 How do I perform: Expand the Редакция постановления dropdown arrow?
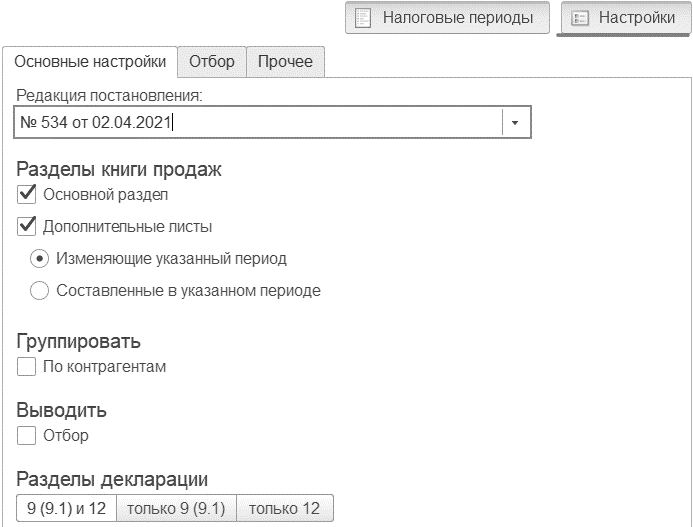pyautogui.click(x=515, y=122)
